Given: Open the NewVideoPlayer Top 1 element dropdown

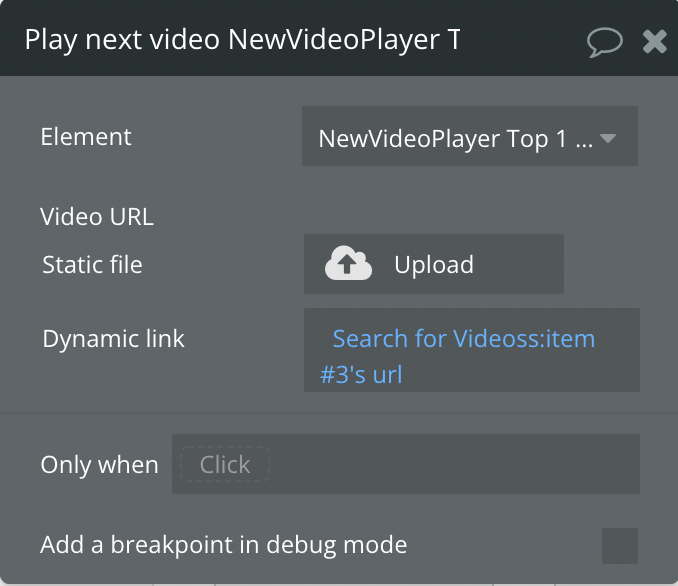Looking at the screenshot, I should pyautogui.click(x=470, y=136).
